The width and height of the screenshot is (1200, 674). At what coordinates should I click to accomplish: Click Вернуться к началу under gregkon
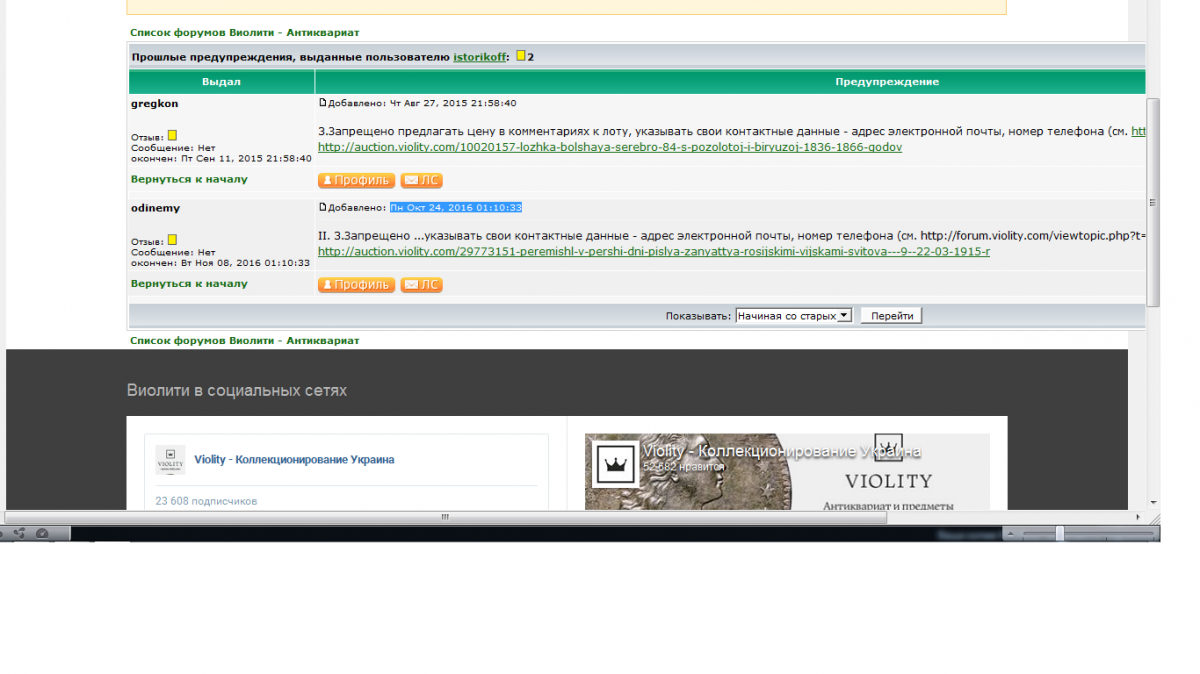click(189, 180)
